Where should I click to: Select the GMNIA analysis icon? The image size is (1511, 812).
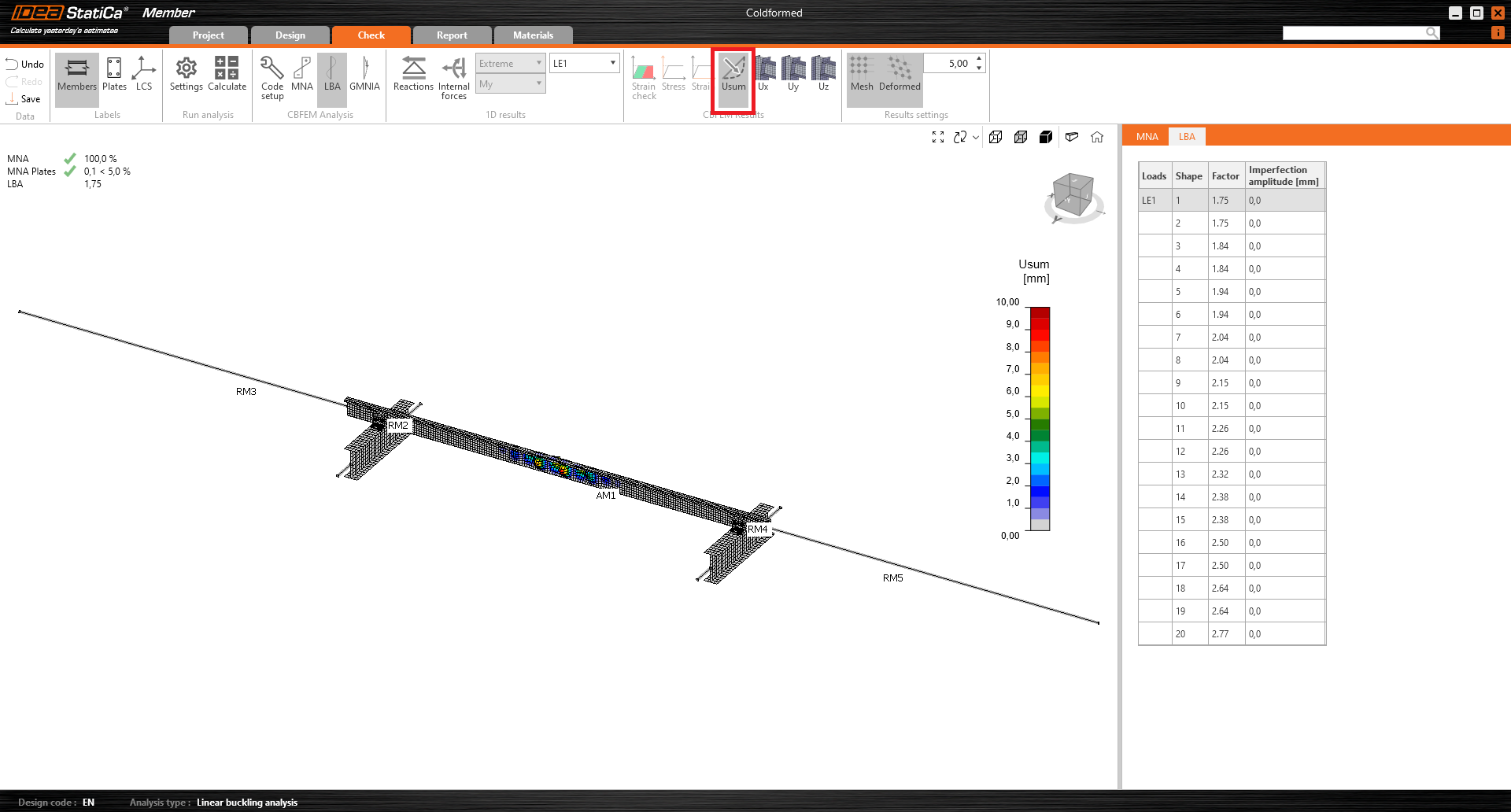[x=364, y=74]
